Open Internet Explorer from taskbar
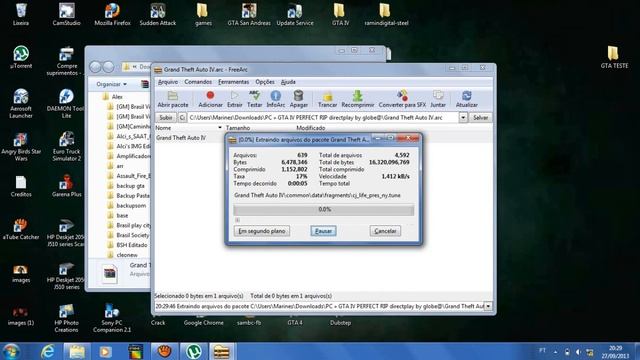This screenshot has height=360, width=640. (x=48, y=351)
